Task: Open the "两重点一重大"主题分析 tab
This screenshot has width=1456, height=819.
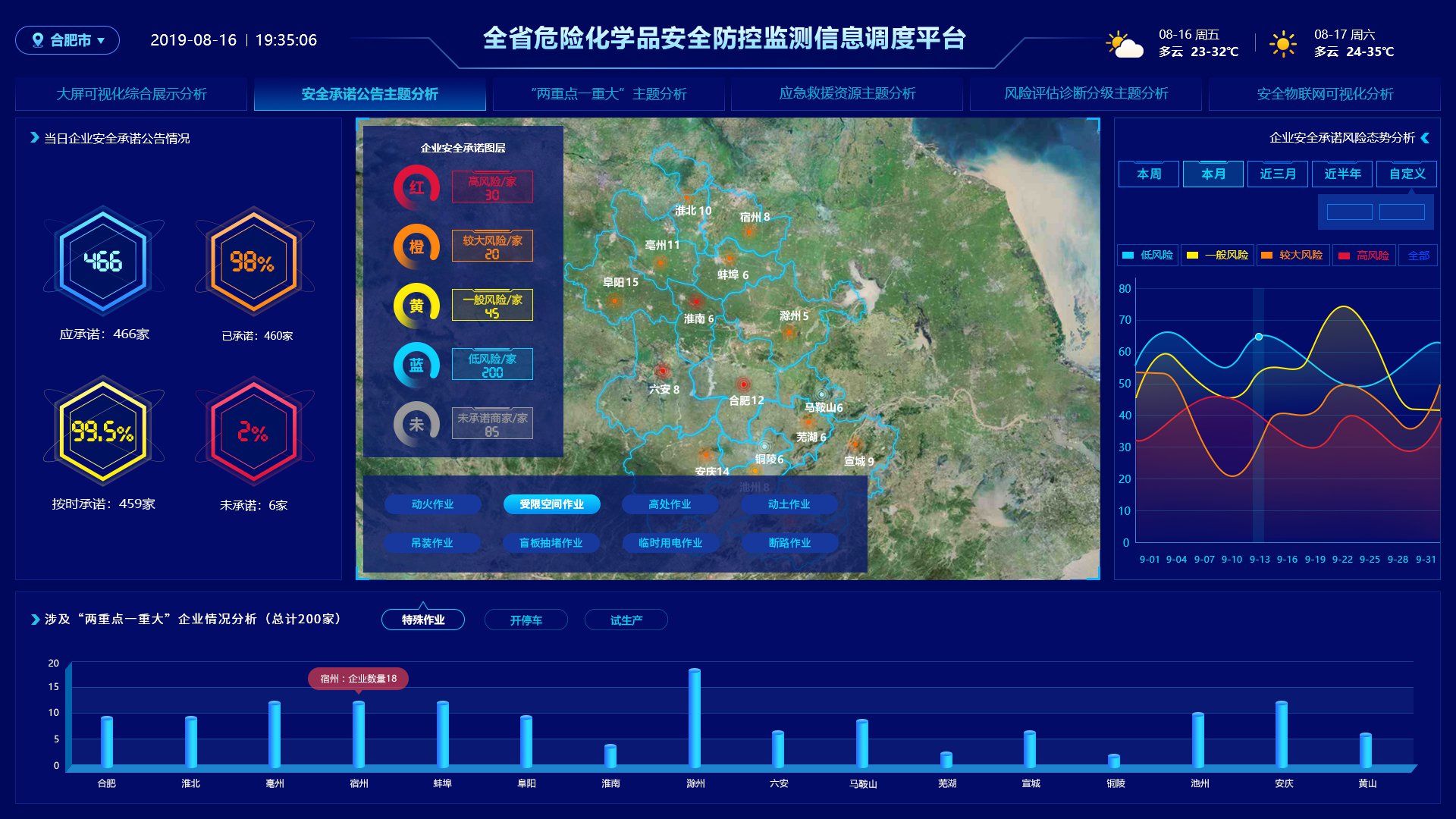Action: pyautogui.click(x=609, y=94)
